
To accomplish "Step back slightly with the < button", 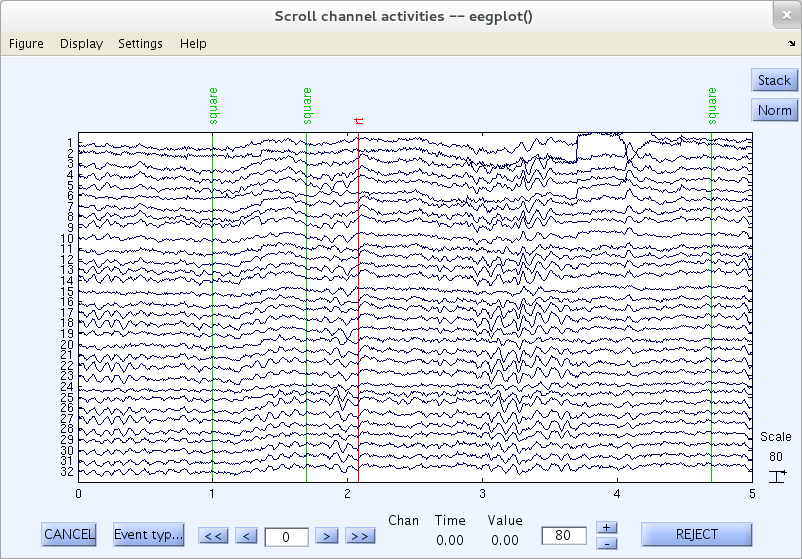I will pos(247,536).
